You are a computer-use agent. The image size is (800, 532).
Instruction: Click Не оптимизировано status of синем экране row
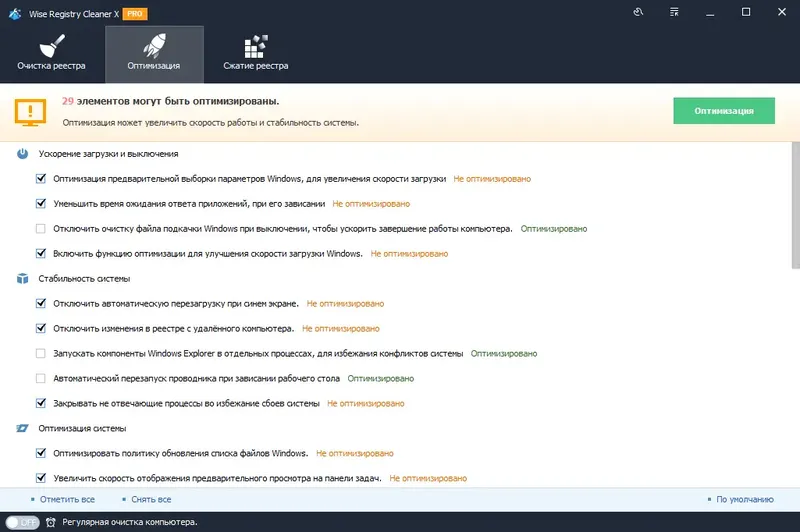(345, 303)
